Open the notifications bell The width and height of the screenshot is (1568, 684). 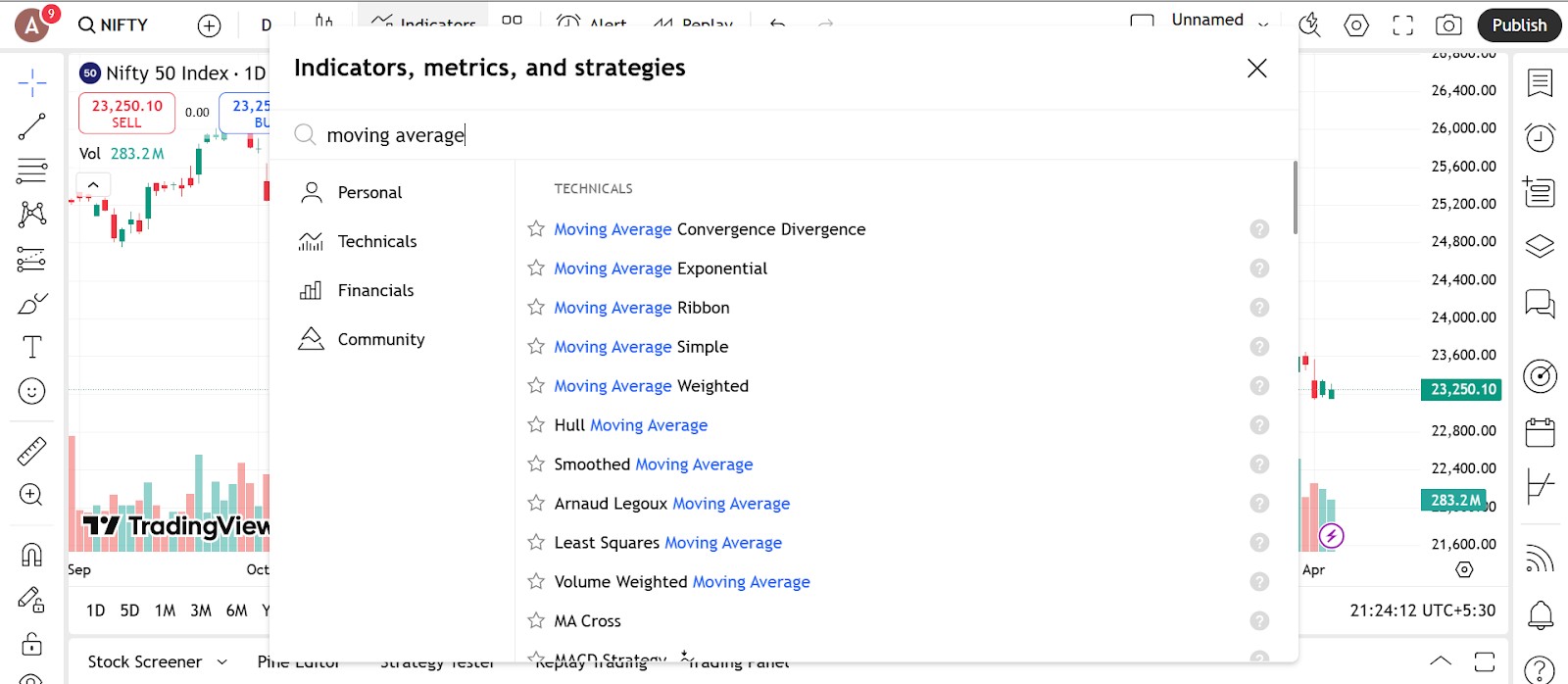(1540, 614)
